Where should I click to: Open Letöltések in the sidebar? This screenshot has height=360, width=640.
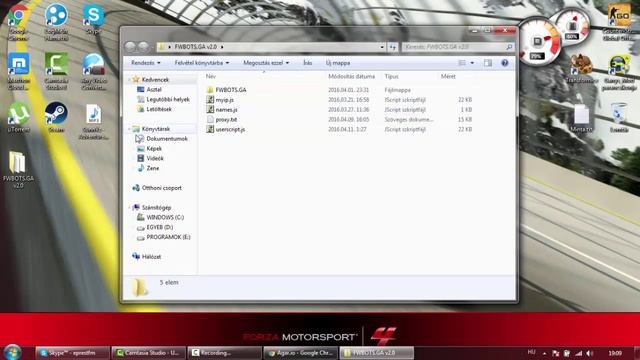pyautogui.click(x=159, y=109)
